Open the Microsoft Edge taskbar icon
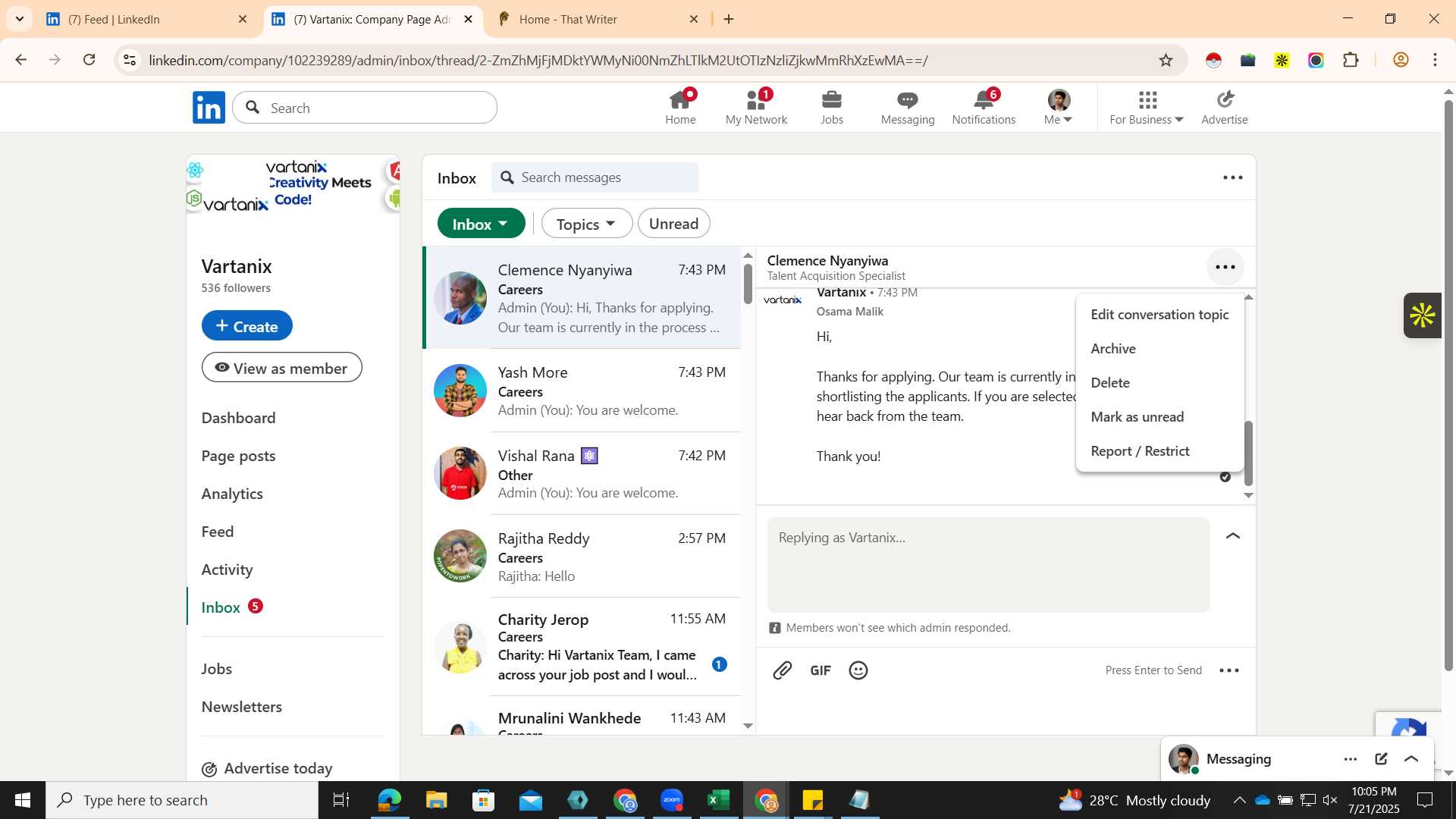Screen dimensions: 1456x819 (x=389, y=800)
